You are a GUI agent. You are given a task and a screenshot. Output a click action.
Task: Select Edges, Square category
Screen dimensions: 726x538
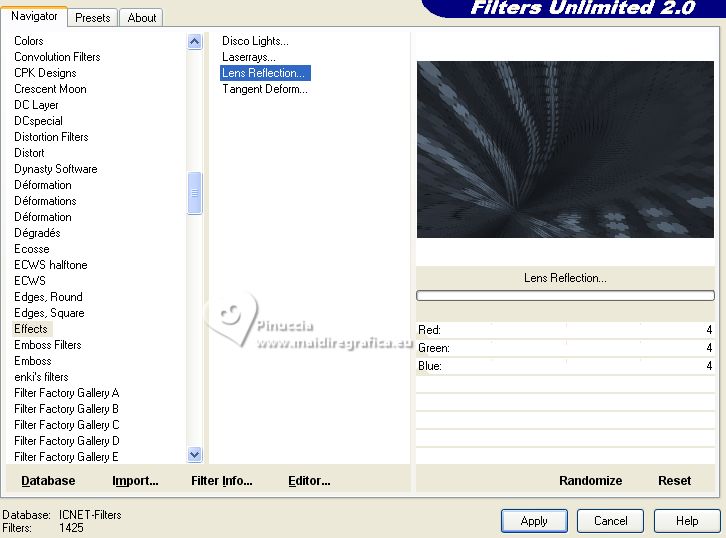coord(50,313)
